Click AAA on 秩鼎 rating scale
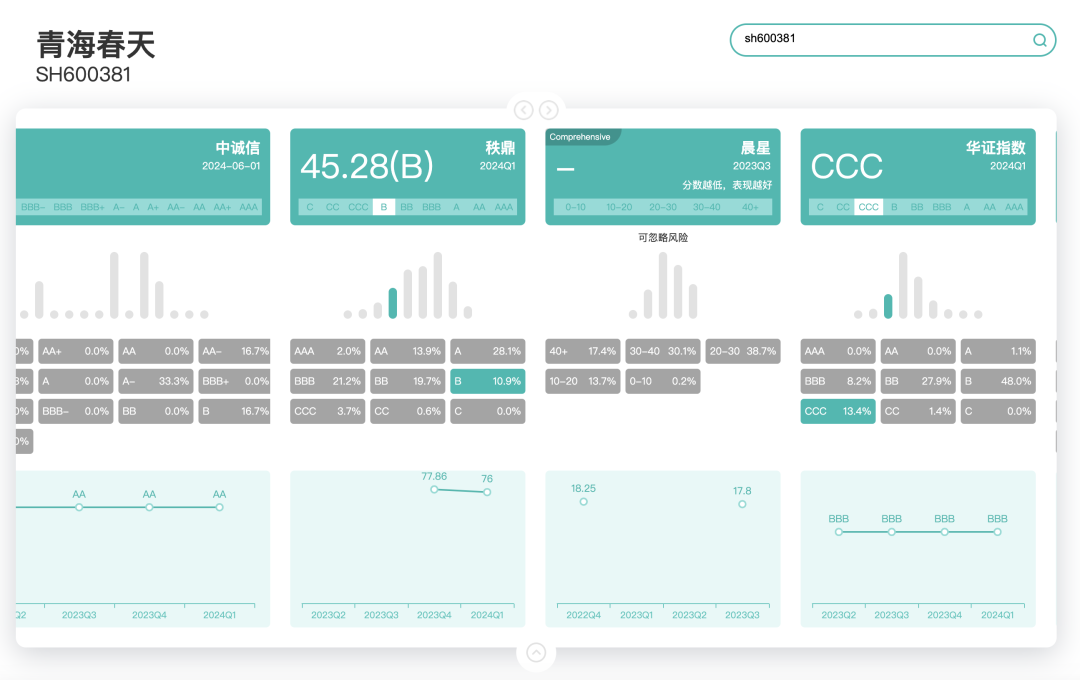The width and height of the screenshot is (1080, 680). pos(503,207)
